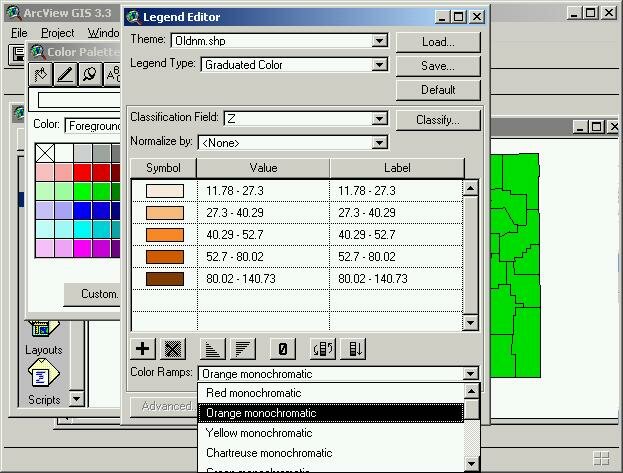This screenshot has height=473, width=623.
Task: Click the Advanced... button
Action: click(164, 406)
